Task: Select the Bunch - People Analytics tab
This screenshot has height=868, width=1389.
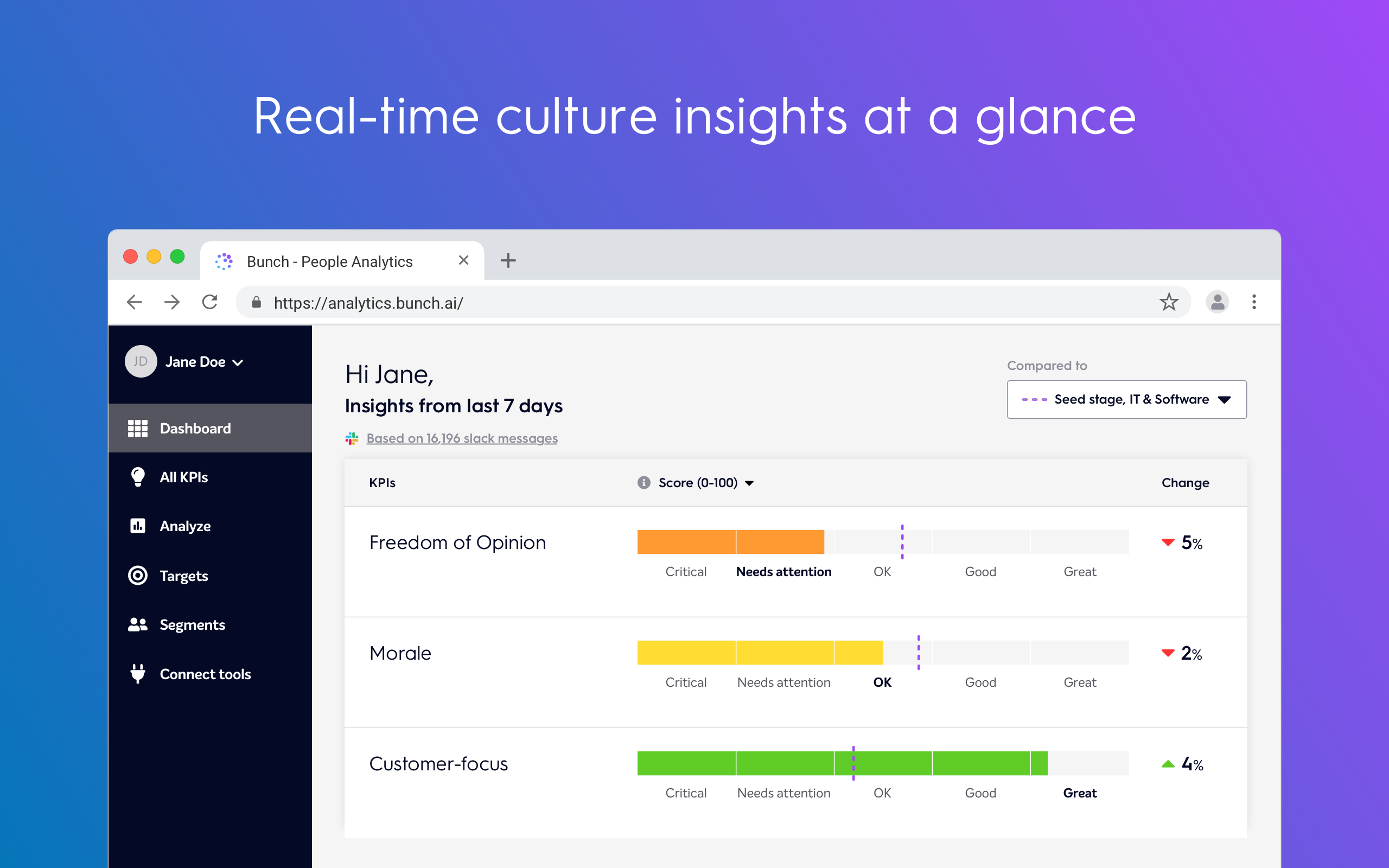Action: (342, 261)
